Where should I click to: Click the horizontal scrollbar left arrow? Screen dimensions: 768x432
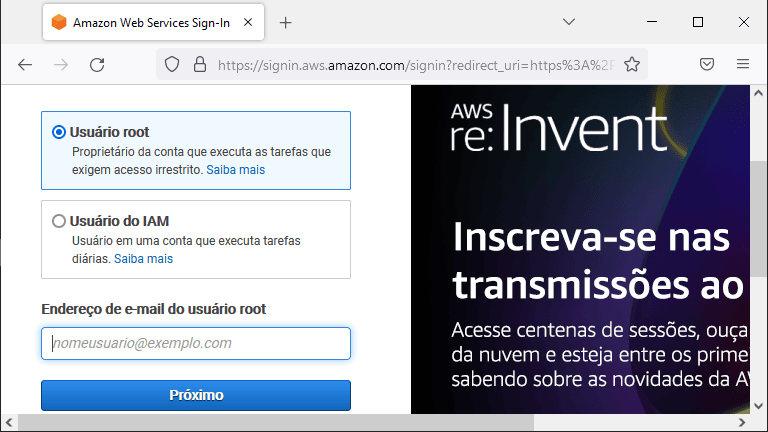(x=9, y=422)
